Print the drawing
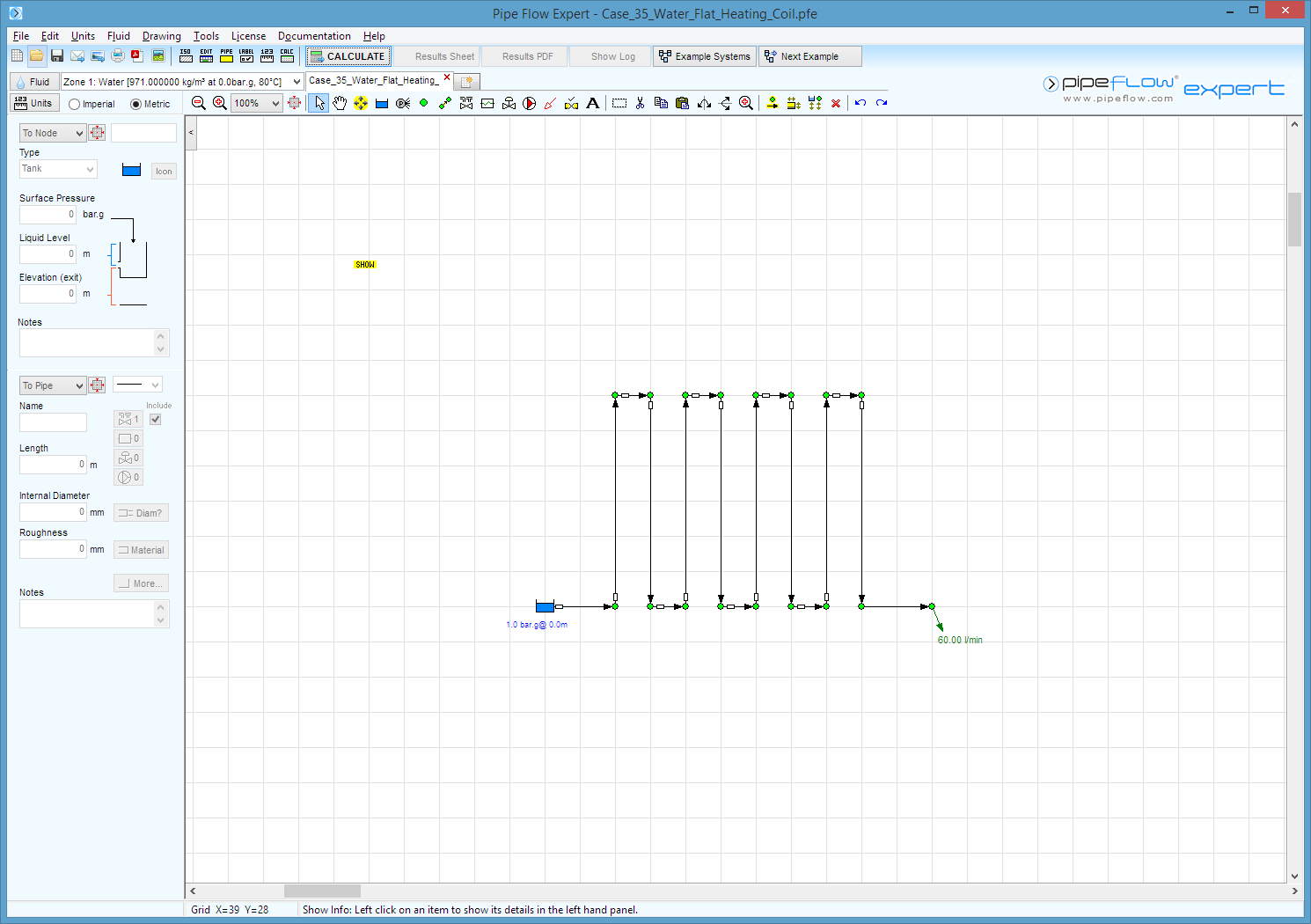Viewport: 1311px width, 924px height. 118,56
